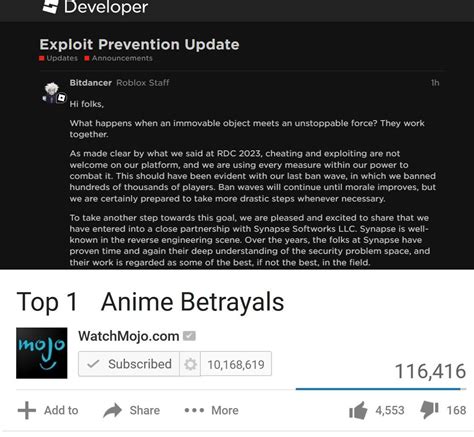Click the Share arrow icon

tap(112, 410)
